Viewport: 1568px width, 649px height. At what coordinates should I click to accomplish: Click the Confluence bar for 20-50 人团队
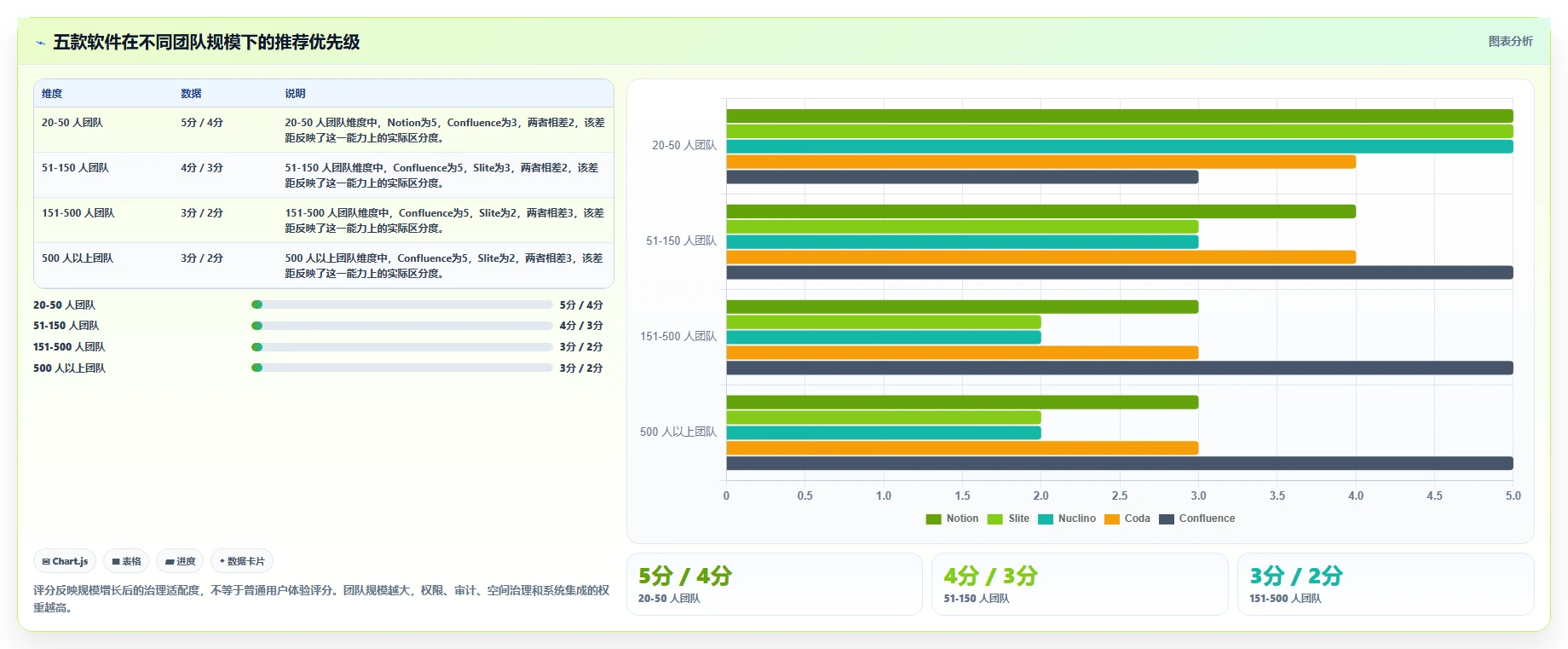point(962,177)
